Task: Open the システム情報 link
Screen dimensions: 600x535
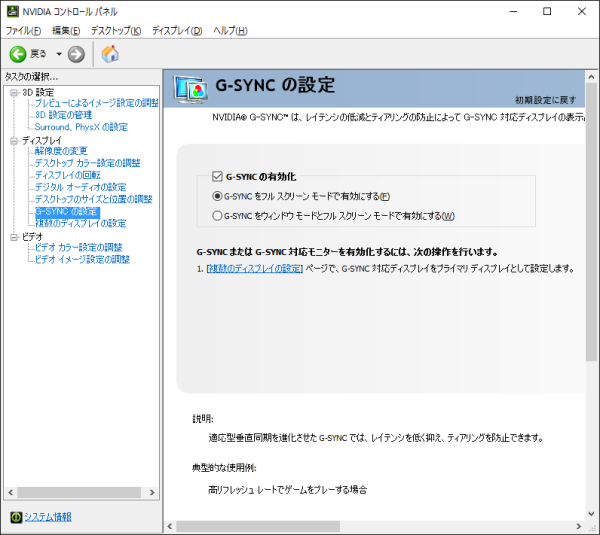Action: 48,517
